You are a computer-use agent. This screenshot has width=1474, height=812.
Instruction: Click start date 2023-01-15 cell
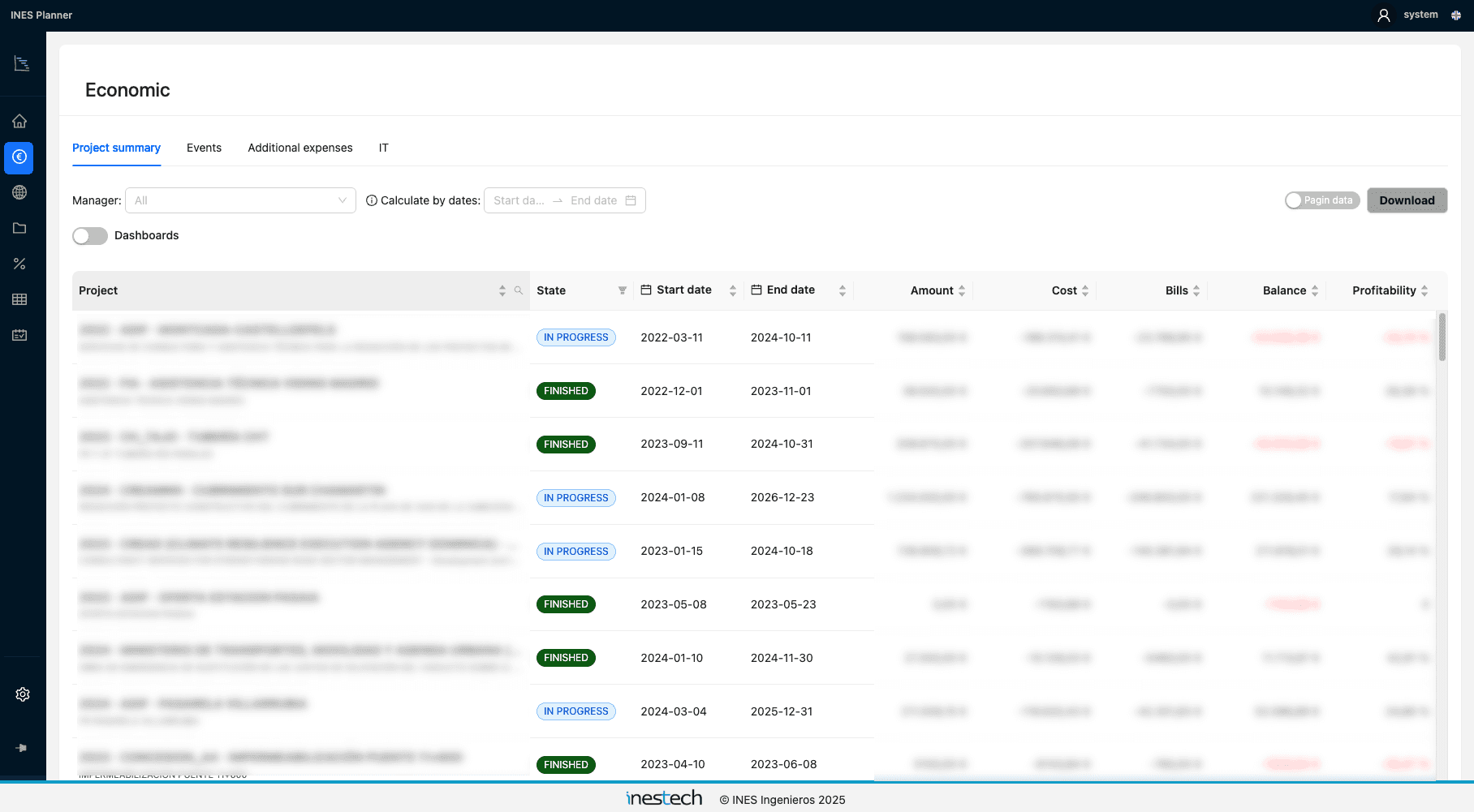tap(672, 551)
